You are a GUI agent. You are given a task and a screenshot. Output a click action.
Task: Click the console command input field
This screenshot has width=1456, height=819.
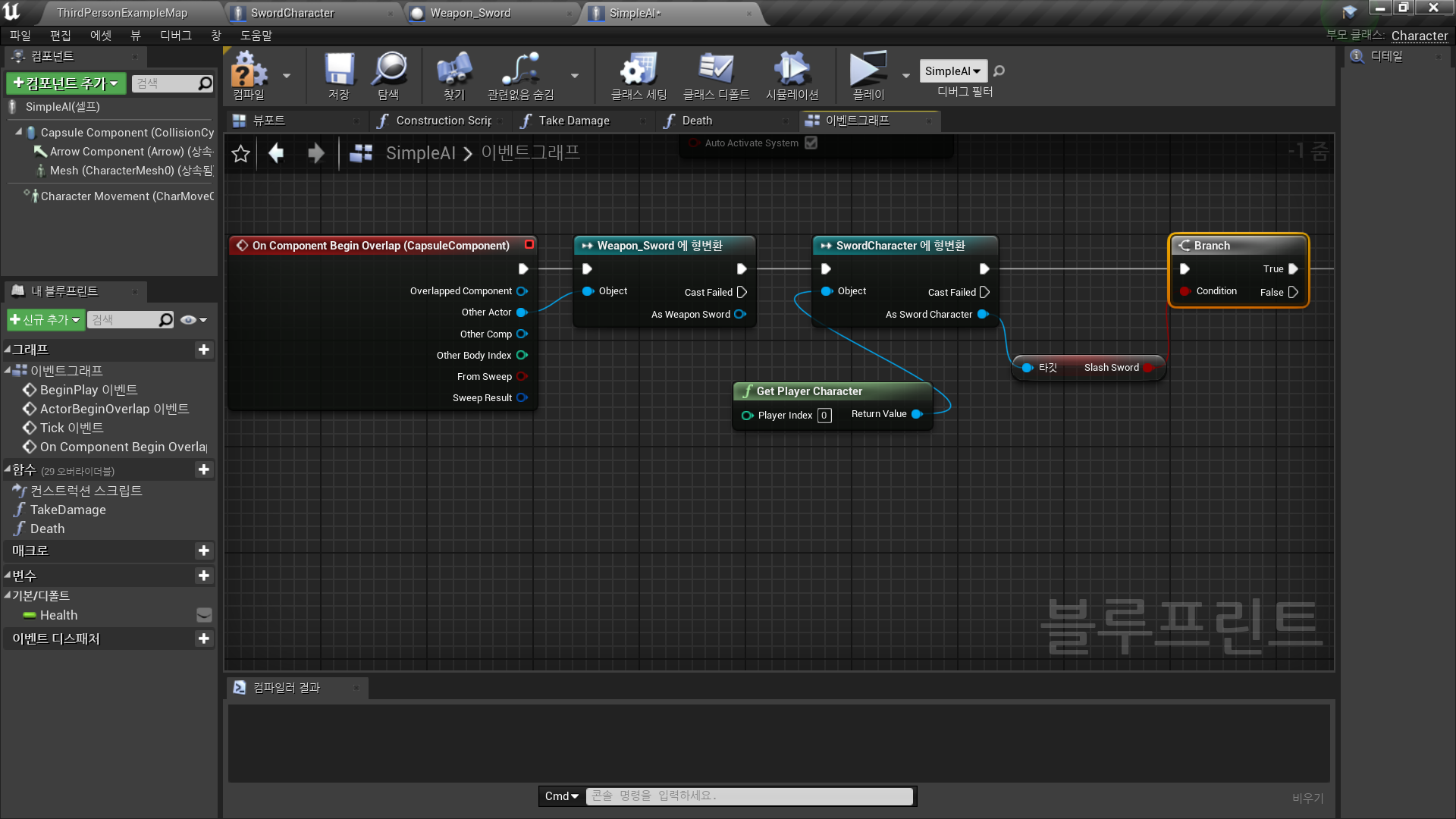(749, 795)
